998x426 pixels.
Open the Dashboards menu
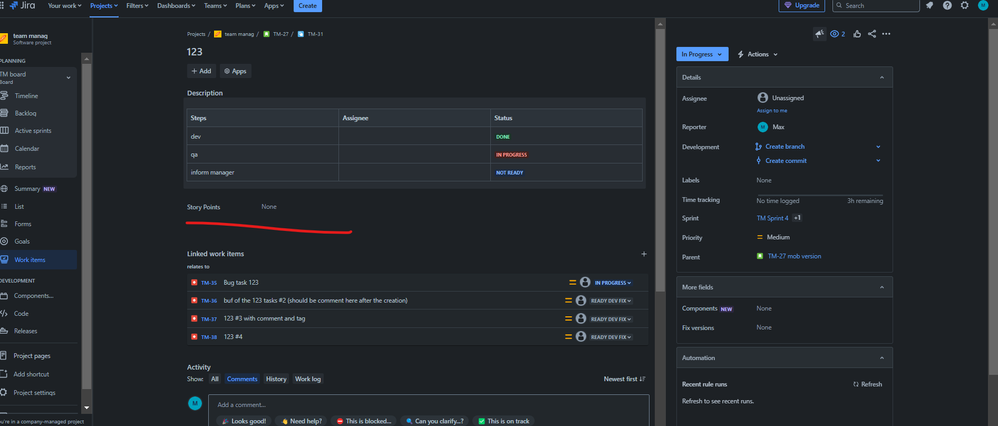pyautogui.click(x=178, y=6)
